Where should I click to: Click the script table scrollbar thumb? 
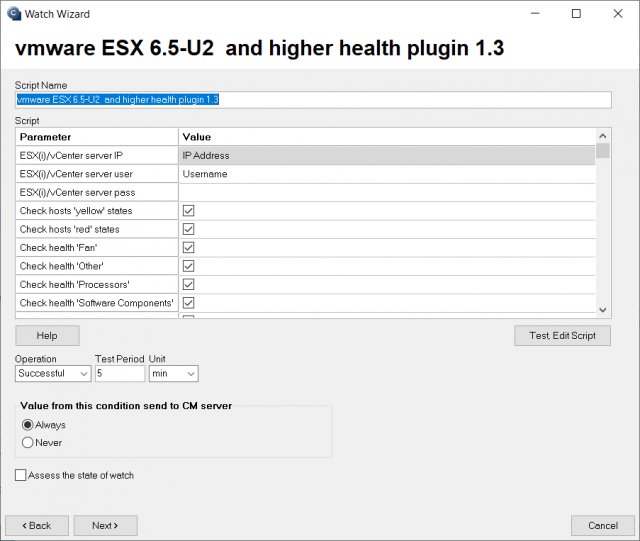(x=603, y=151)
